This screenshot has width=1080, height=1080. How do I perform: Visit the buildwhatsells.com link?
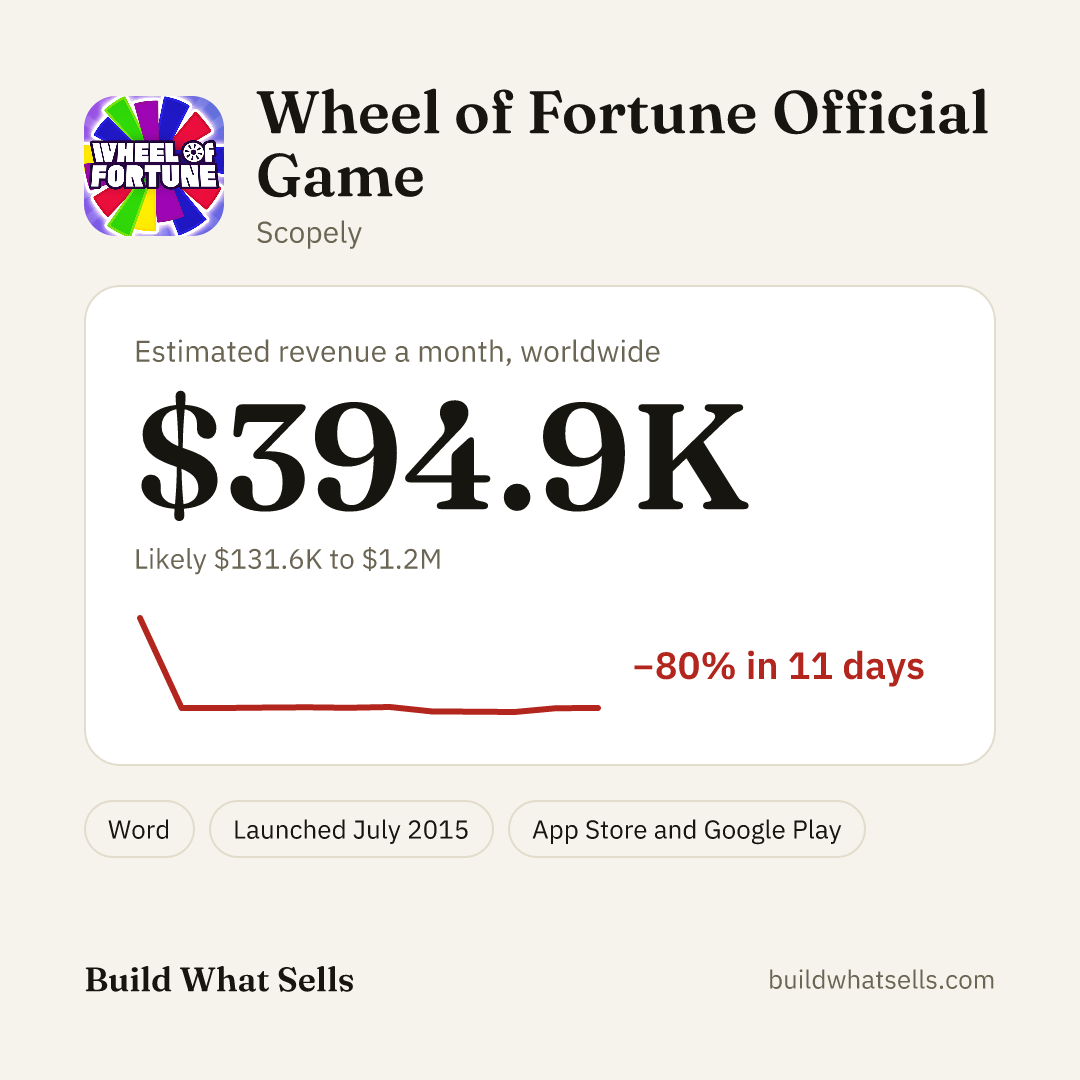coord(881,979)
